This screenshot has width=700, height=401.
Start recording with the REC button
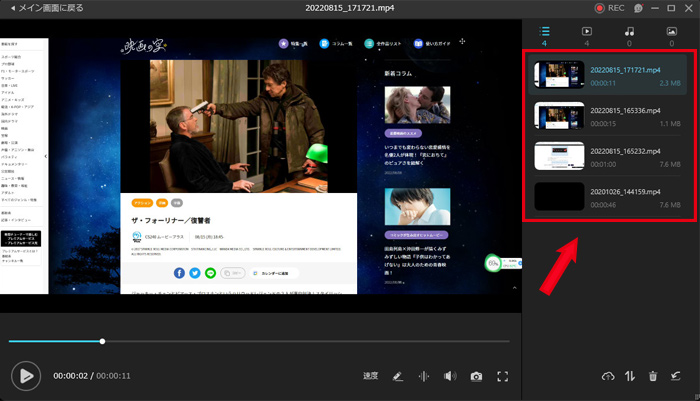tap(609, 8)
